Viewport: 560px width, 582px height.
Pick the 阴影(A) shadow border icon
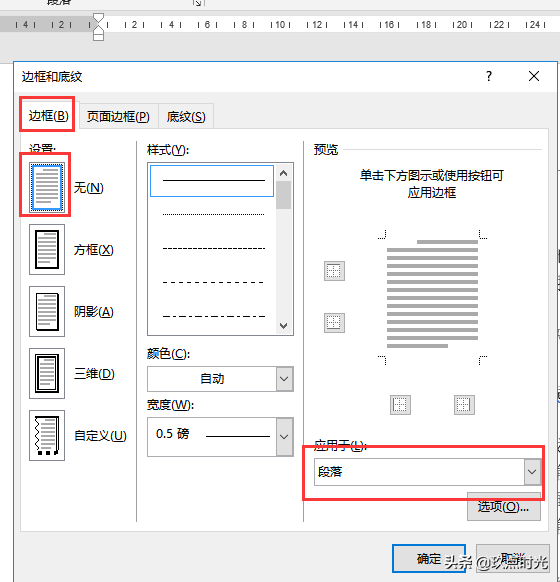pyautogui.click(x=47, y=311)
